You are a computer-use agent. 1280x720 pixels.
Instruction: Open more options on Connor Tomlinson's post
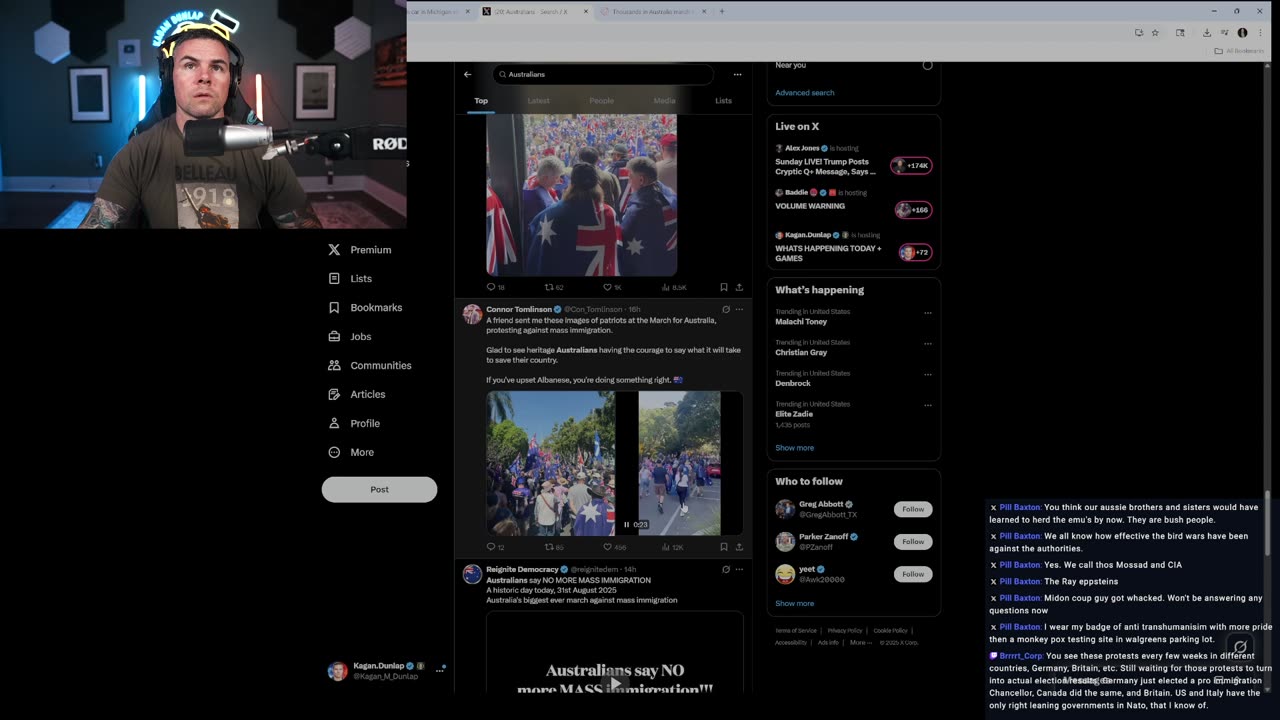740,309
